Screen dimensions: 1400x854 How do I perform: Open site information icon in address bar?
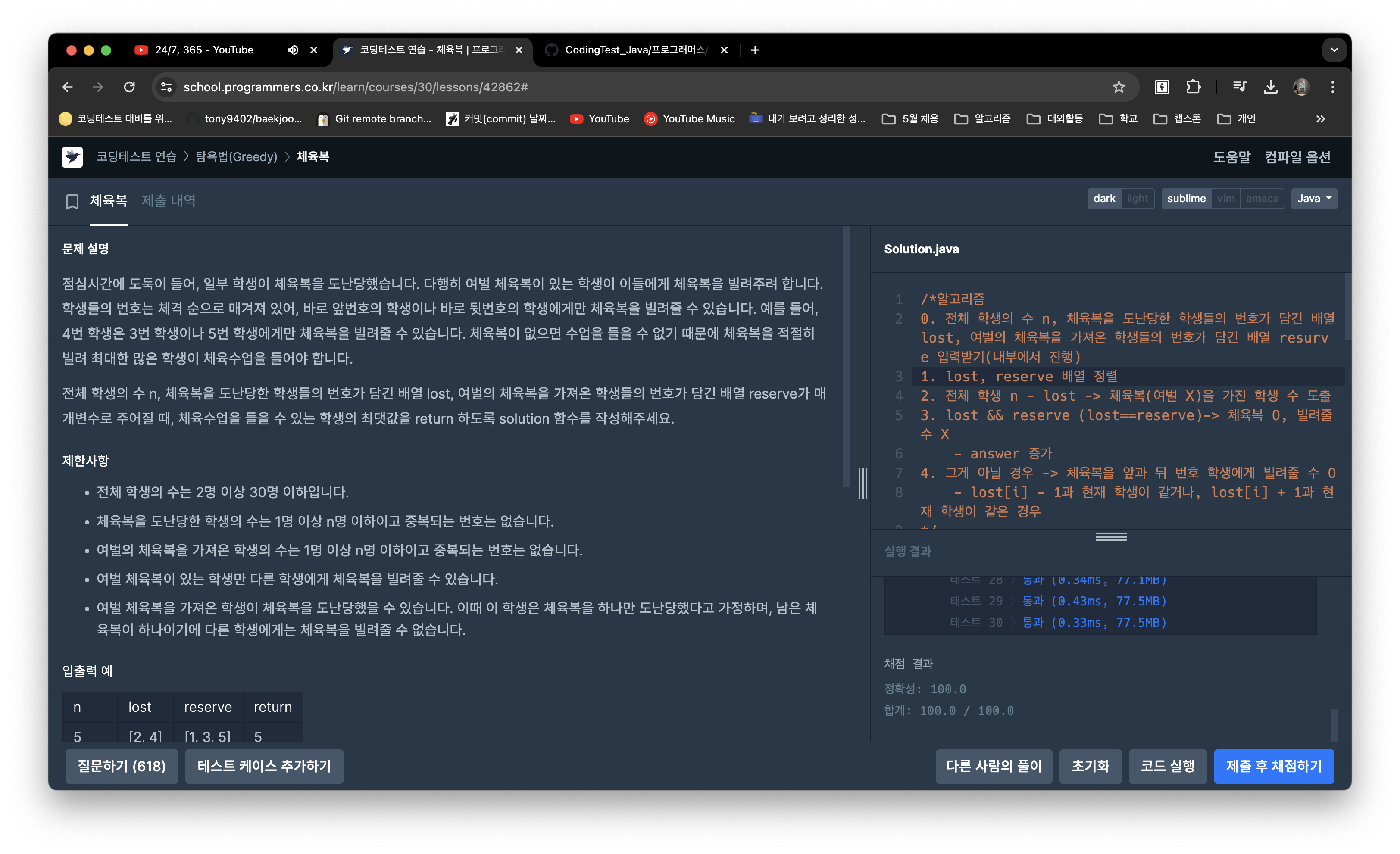coord(166,87)
